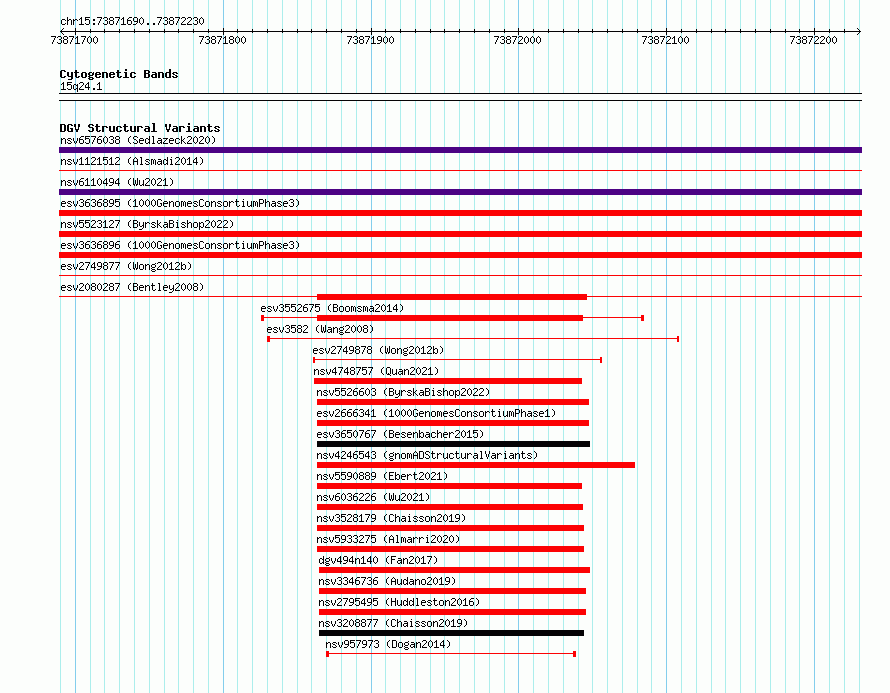Click nsv5523127 (ByrskaBishop2022) label
The width and height of the screenshot is (890, 693).
tap(147, 224)
